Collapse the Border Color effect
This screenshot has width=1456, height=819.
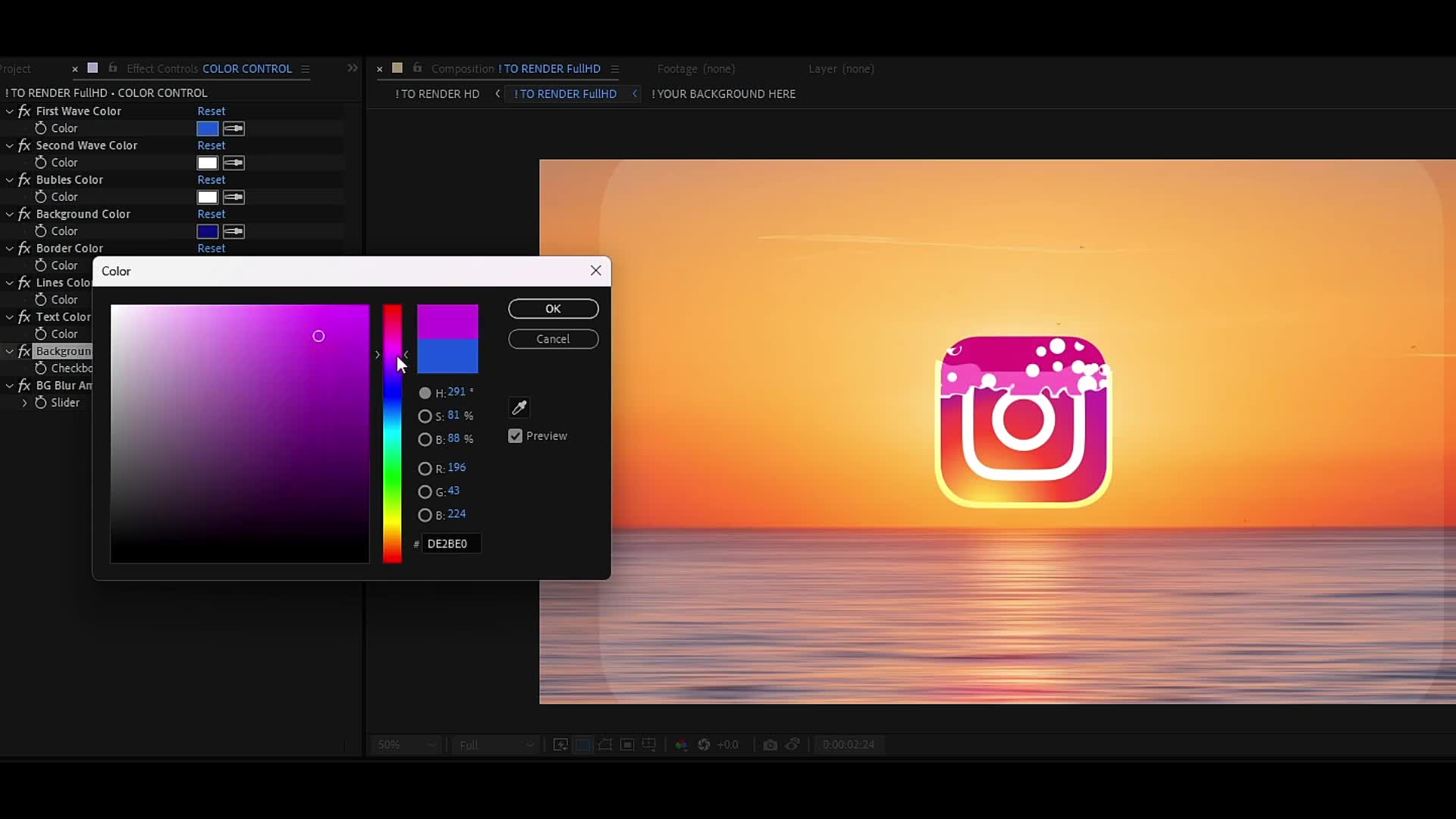[10, 248]
